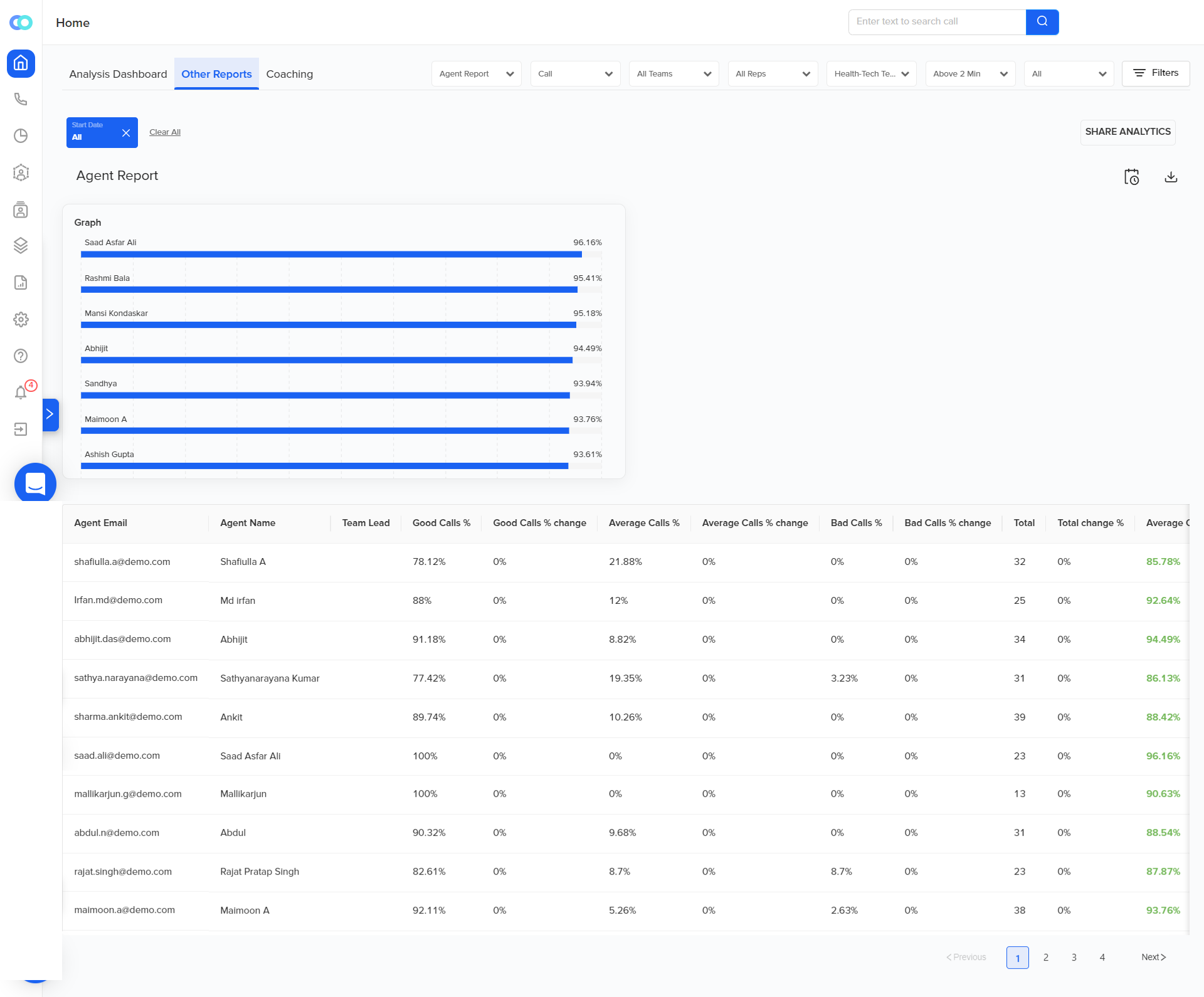
Task: Click the Home icon in sidebar
Action: pyautogui.click(x=21, y=63)
